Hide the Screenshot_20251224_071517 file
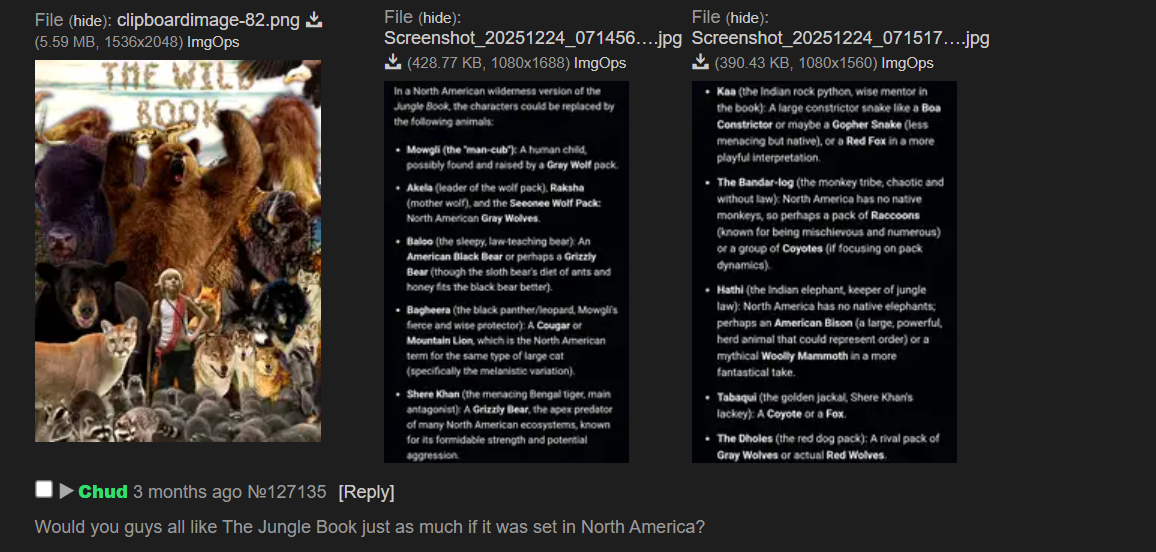The height and width of the screenshot is (552, 1156). (748, 17)
